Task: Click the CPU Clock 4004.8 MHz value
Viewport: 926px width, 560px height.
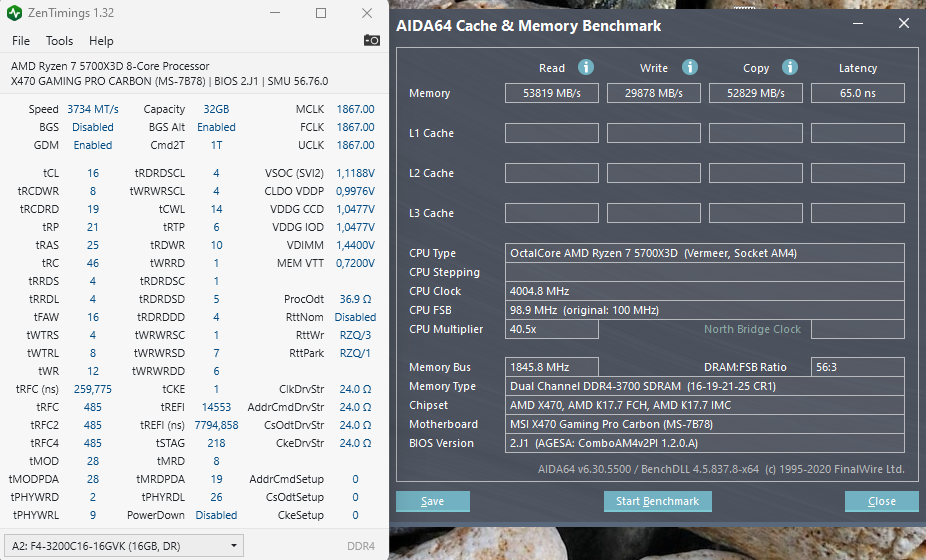Action: 540,291
